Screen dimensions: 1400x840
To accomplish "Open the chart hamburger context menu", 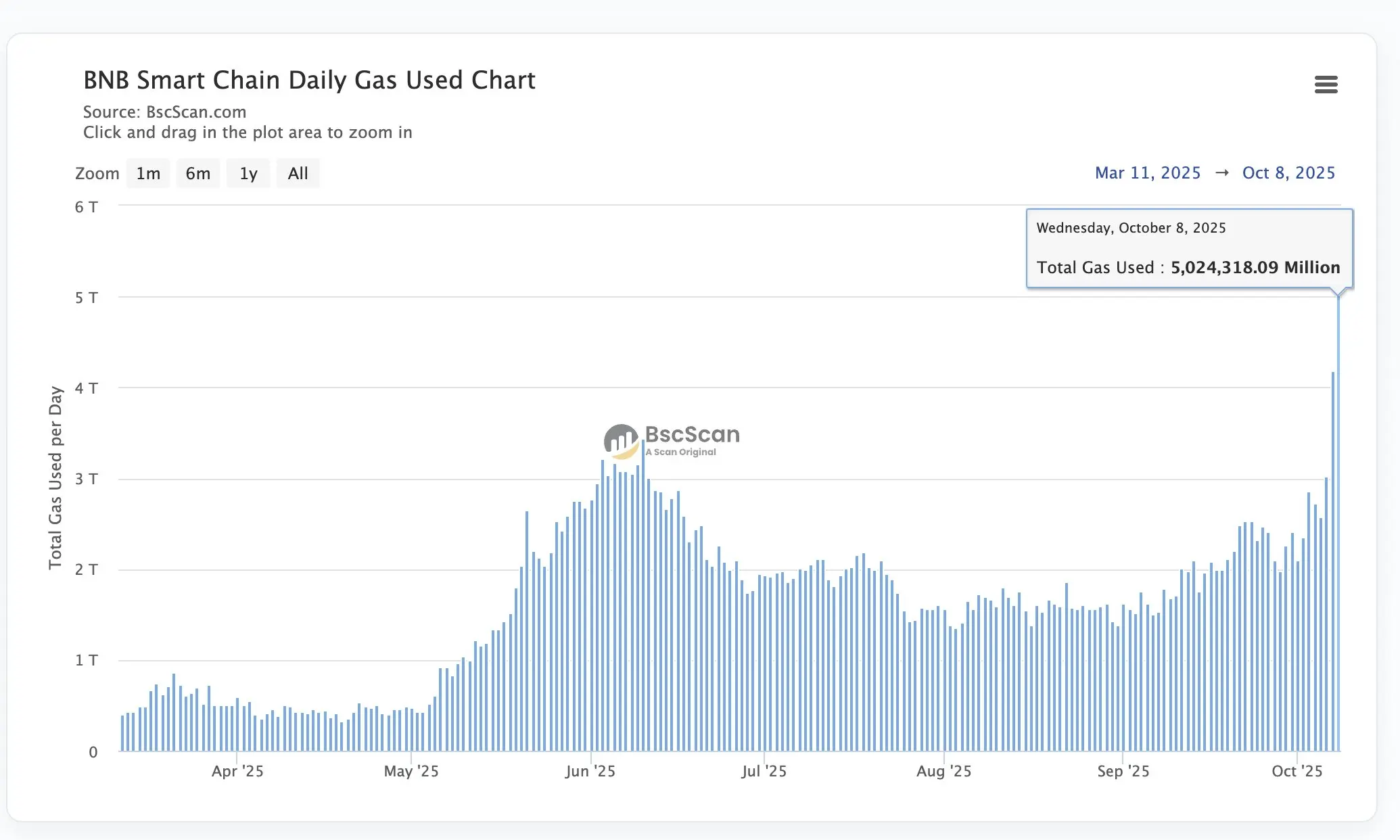I will (1326, 85).
